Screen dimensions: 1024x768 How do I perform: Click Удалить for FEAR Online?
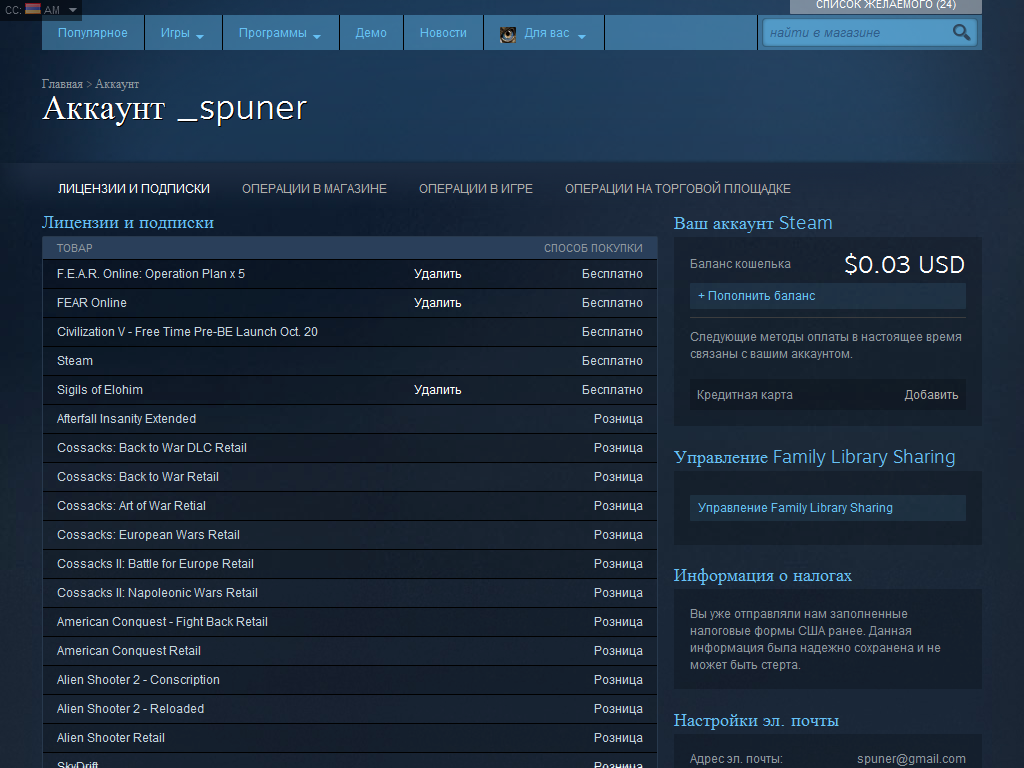438,302
